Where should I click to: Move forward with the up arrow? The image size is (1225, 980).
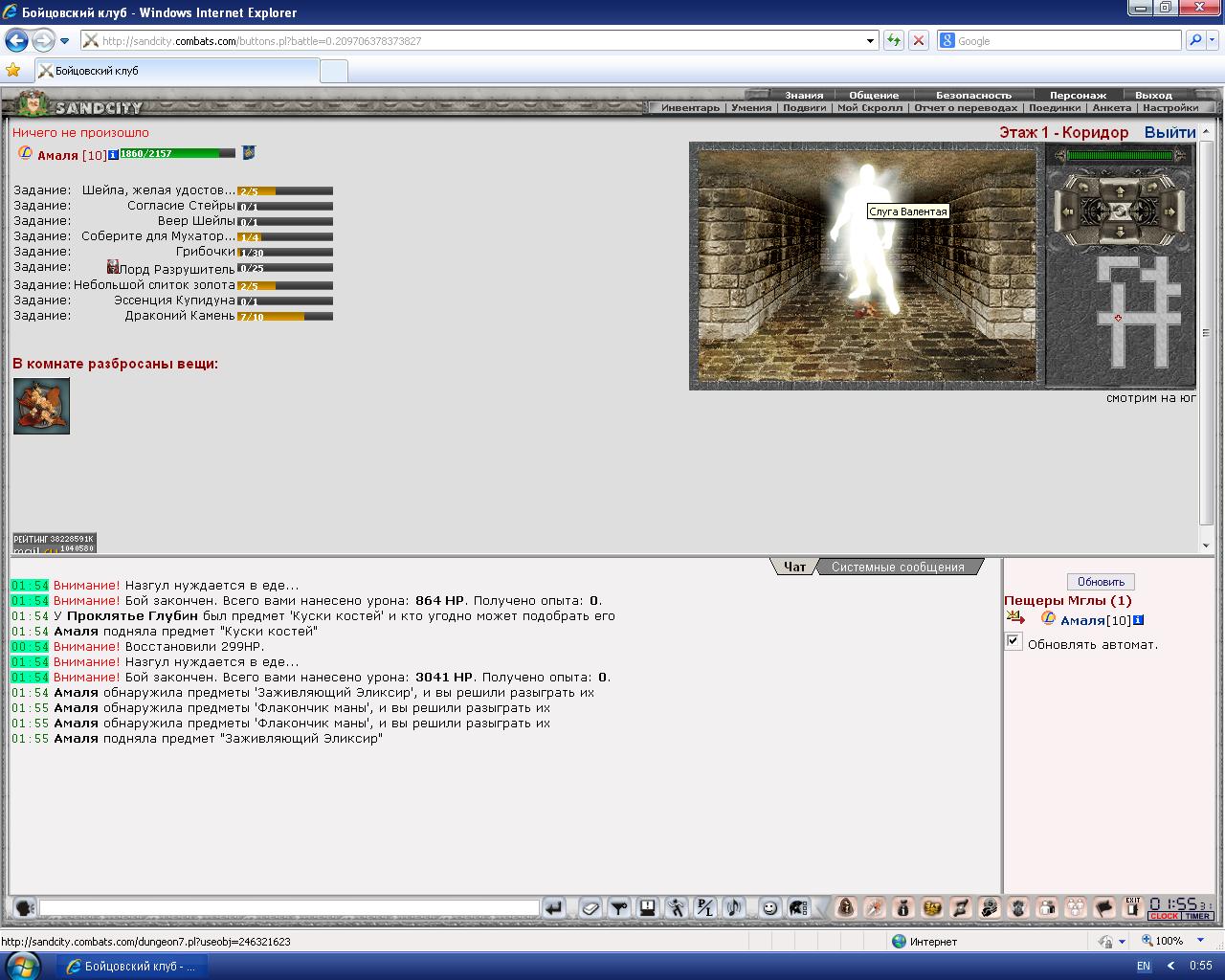click(x=1120, y=191)
